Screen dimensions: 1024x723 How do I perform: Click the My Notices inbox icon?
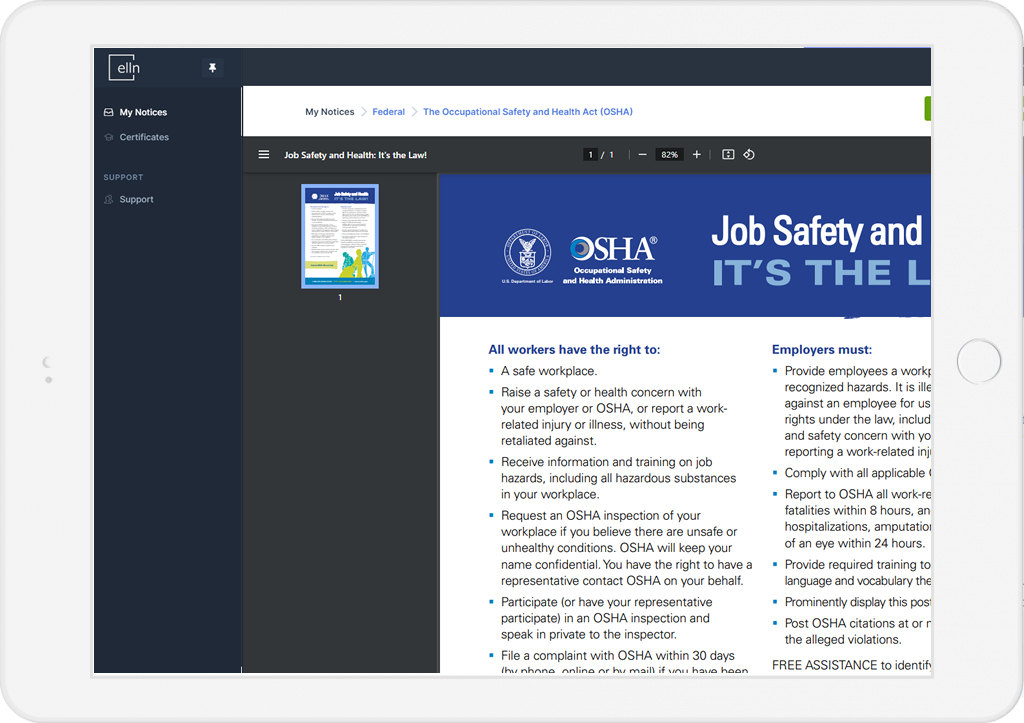click(108, 112)
